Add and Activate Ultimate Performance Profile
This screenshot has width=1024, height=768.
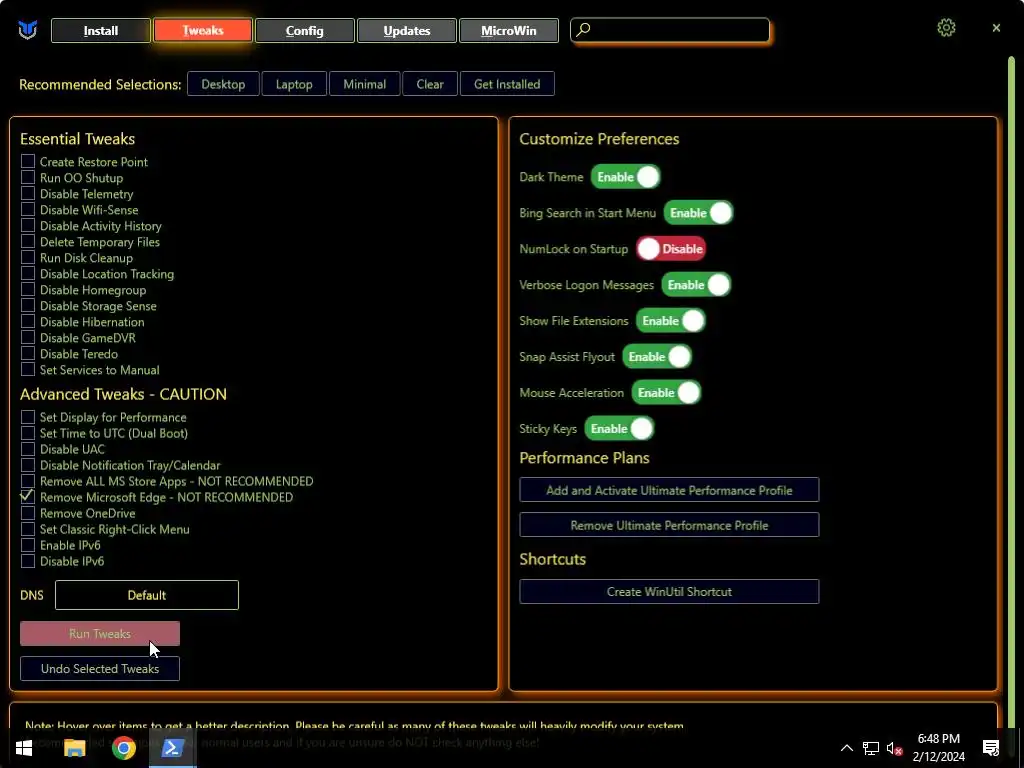pyautogui.click(x=669, y=490)
